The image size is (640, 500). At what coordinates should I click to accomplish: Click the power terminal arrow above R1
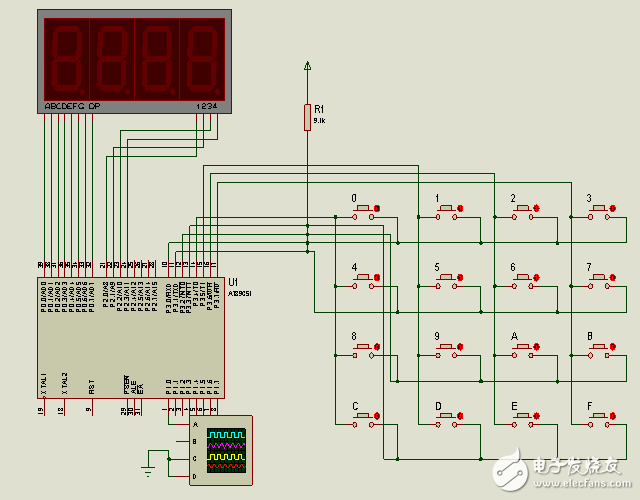(x=308, y=67)
